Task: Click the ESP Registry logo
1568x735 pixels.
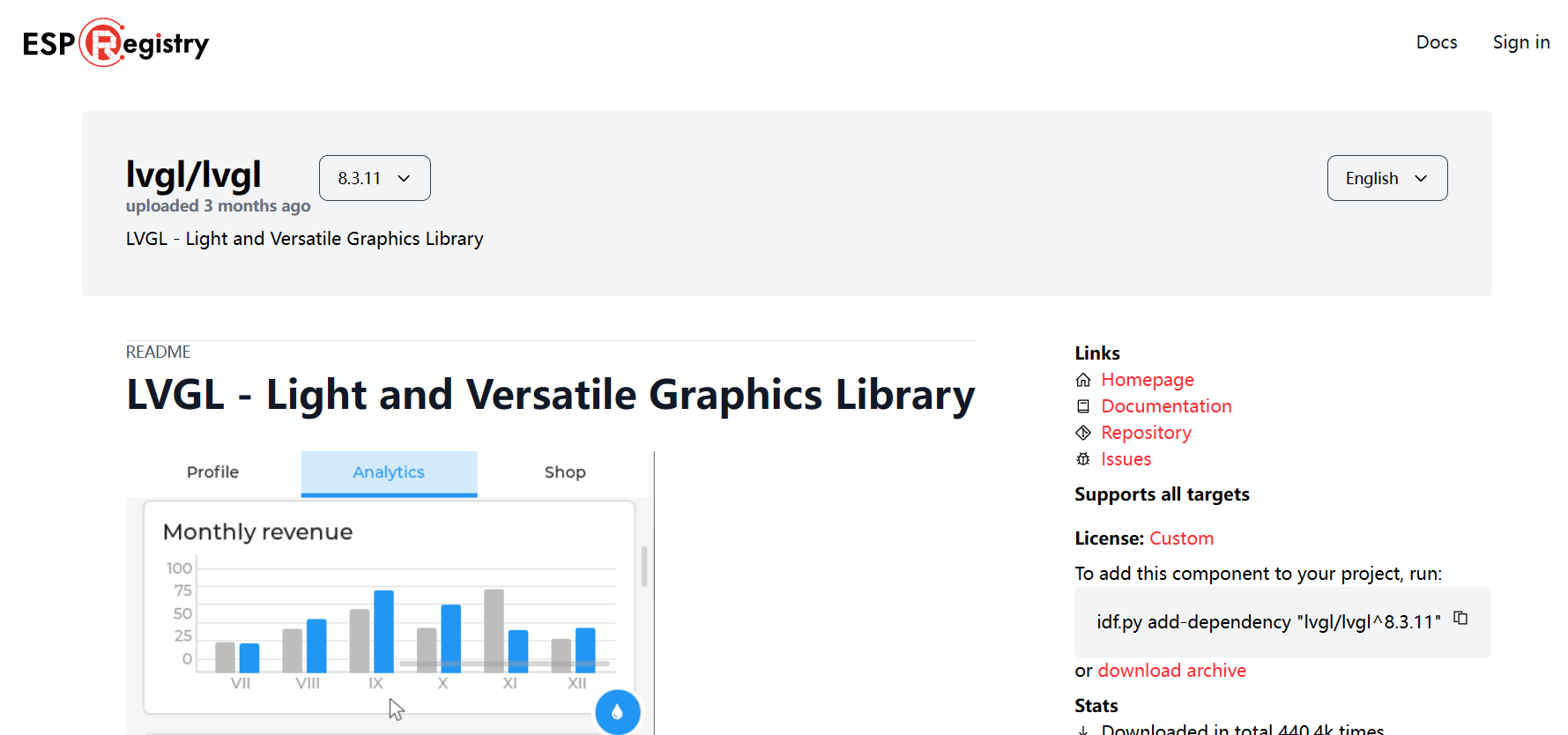Action: pos(115,42)
